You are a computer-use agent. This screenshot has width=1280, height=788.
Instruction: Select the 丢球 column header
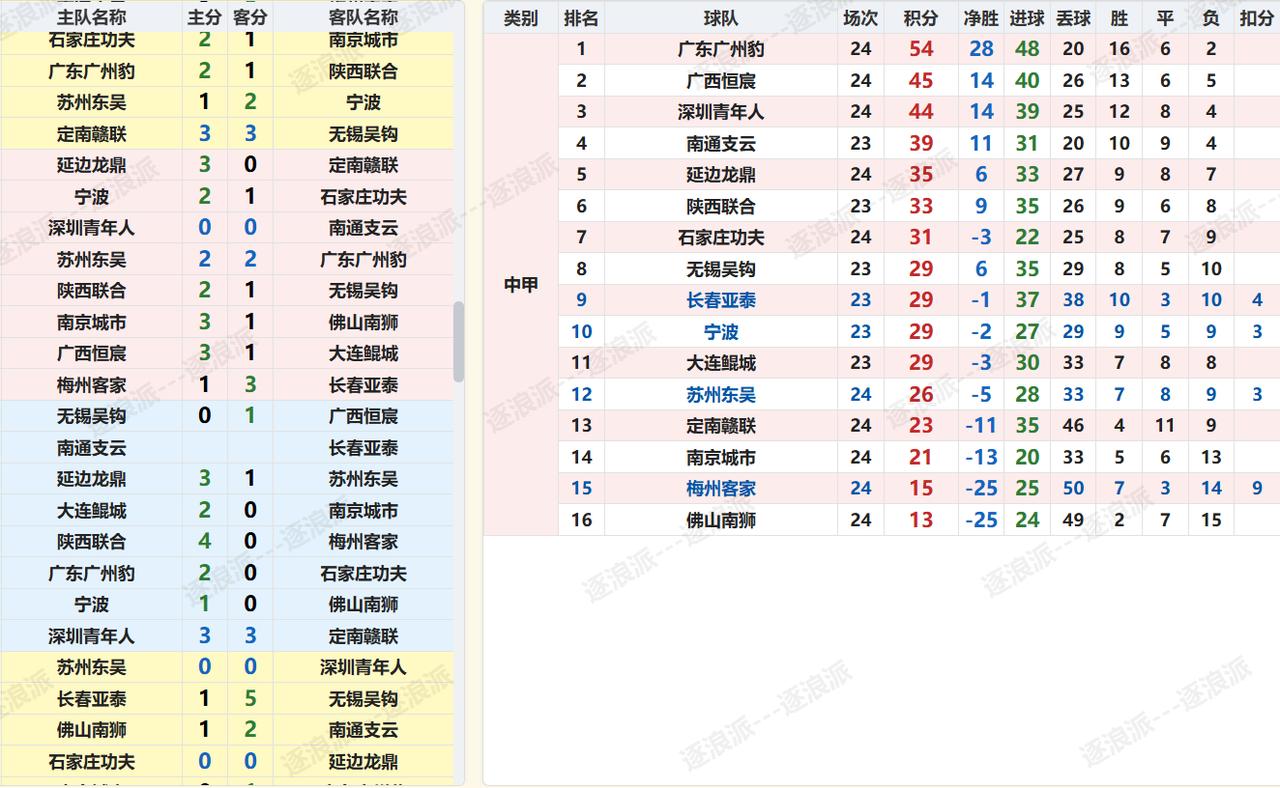(1073, 18)
